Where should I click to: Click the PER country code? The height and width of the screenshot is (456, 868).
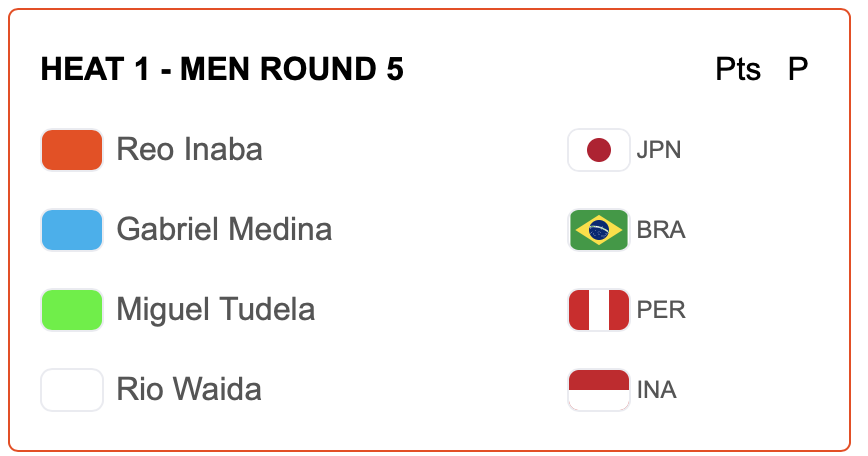pos(661,311)
